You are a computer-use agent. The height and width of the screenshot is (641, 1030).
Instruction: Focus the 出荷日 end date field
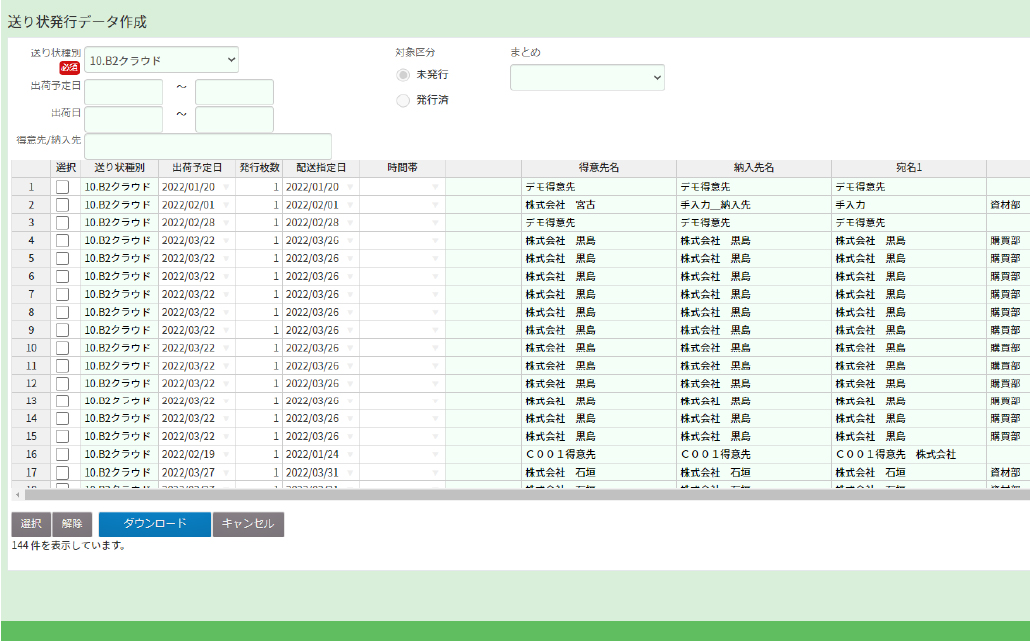point(235,120)
